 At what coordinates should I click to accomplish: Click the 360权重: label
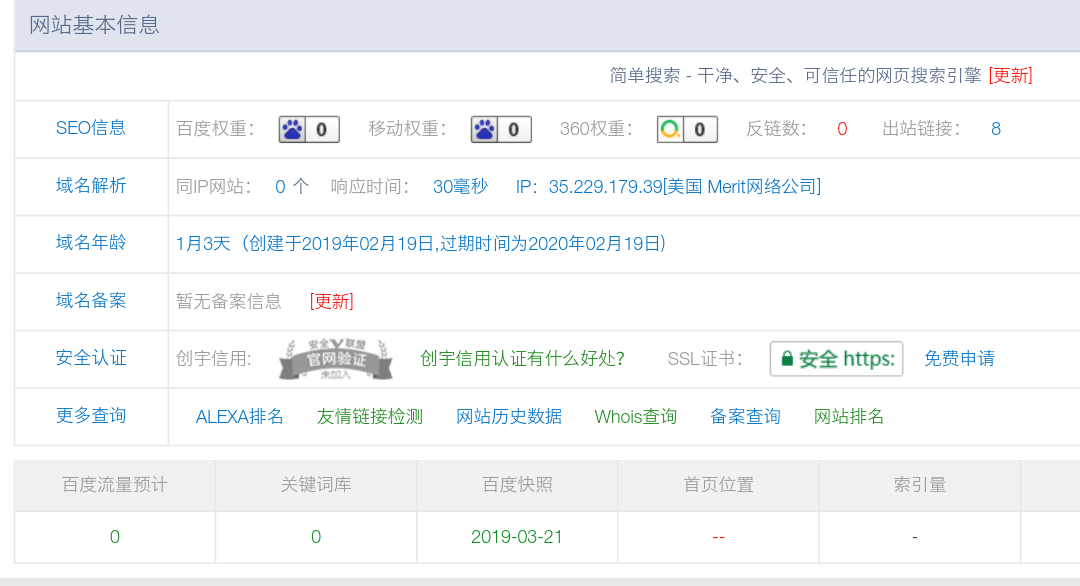click(596, 129)
